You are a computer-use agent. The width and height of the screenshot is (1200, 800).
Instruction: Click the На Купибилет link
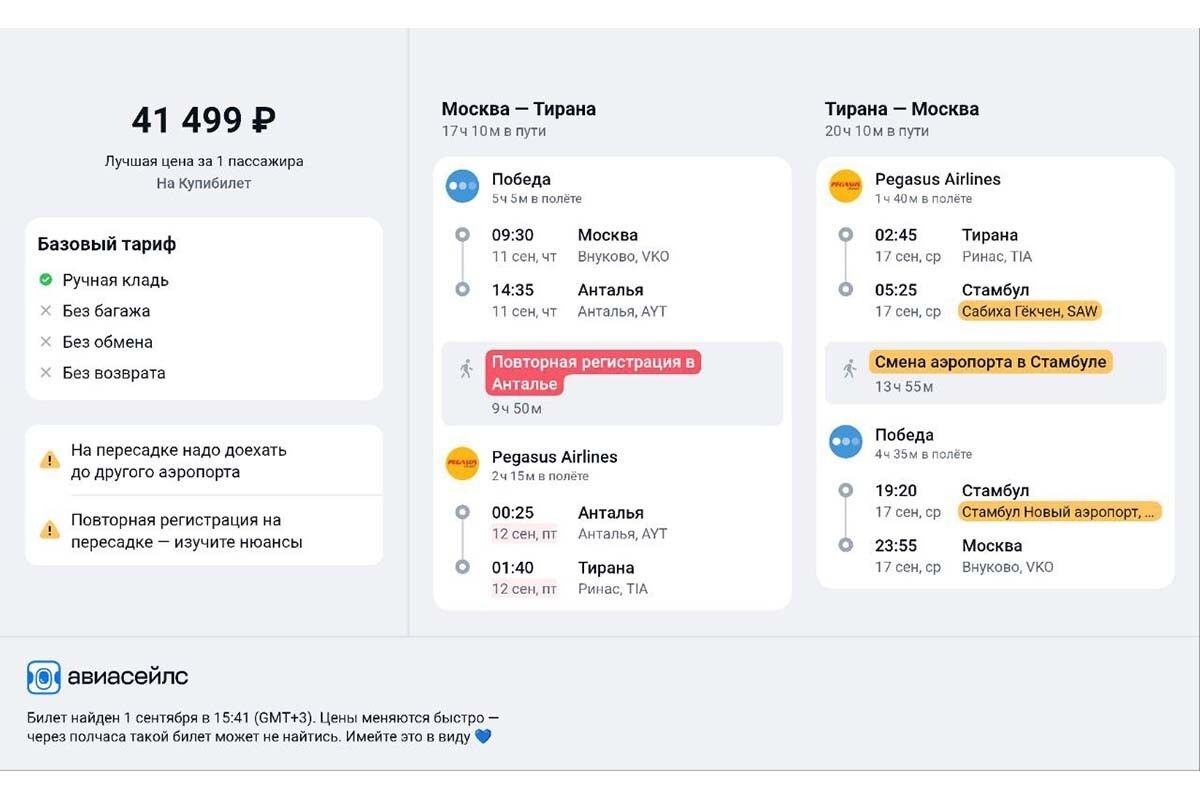point(205,182)
